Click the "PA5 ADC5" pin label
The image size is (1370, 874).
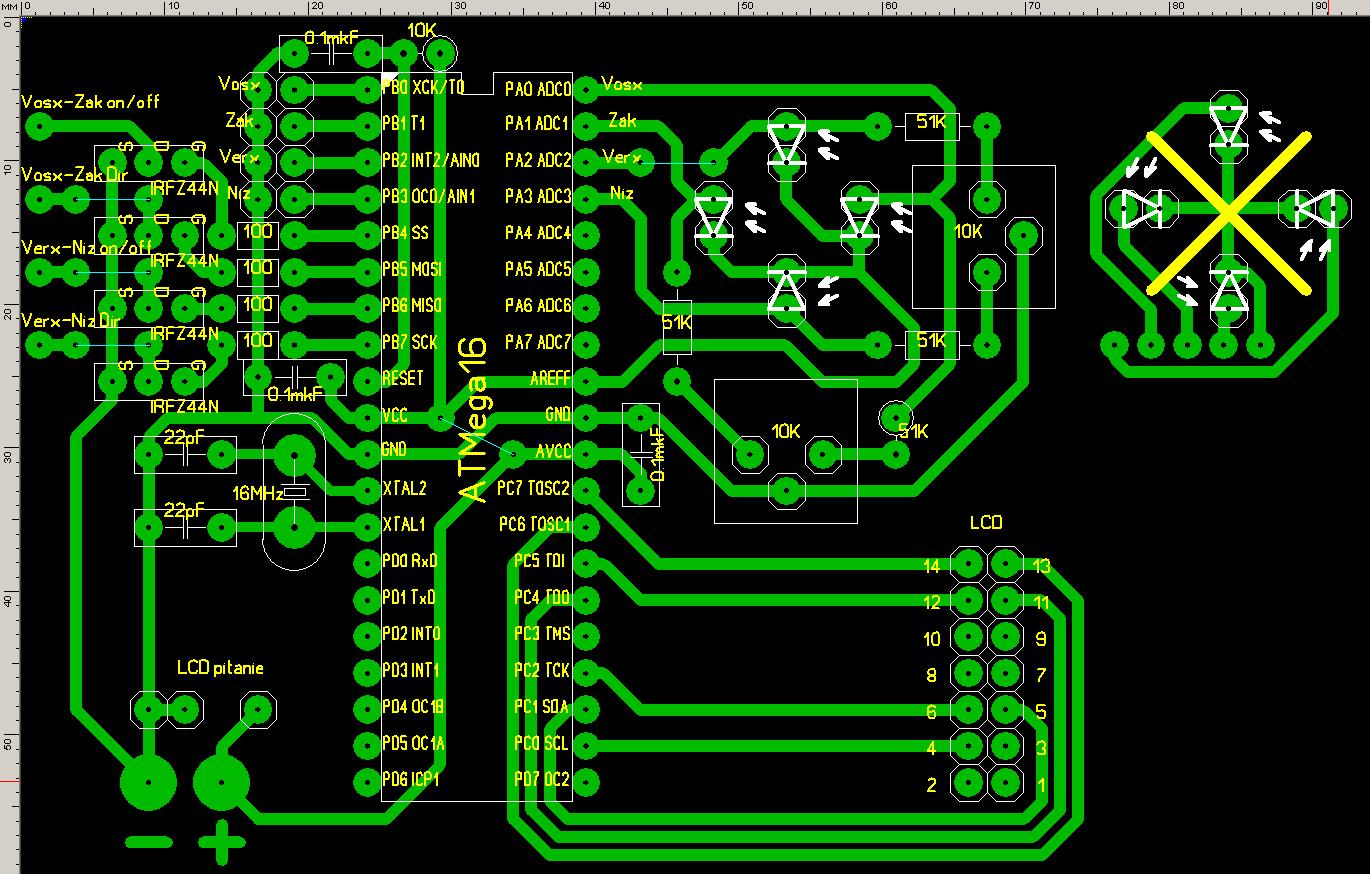coord(538,269)
